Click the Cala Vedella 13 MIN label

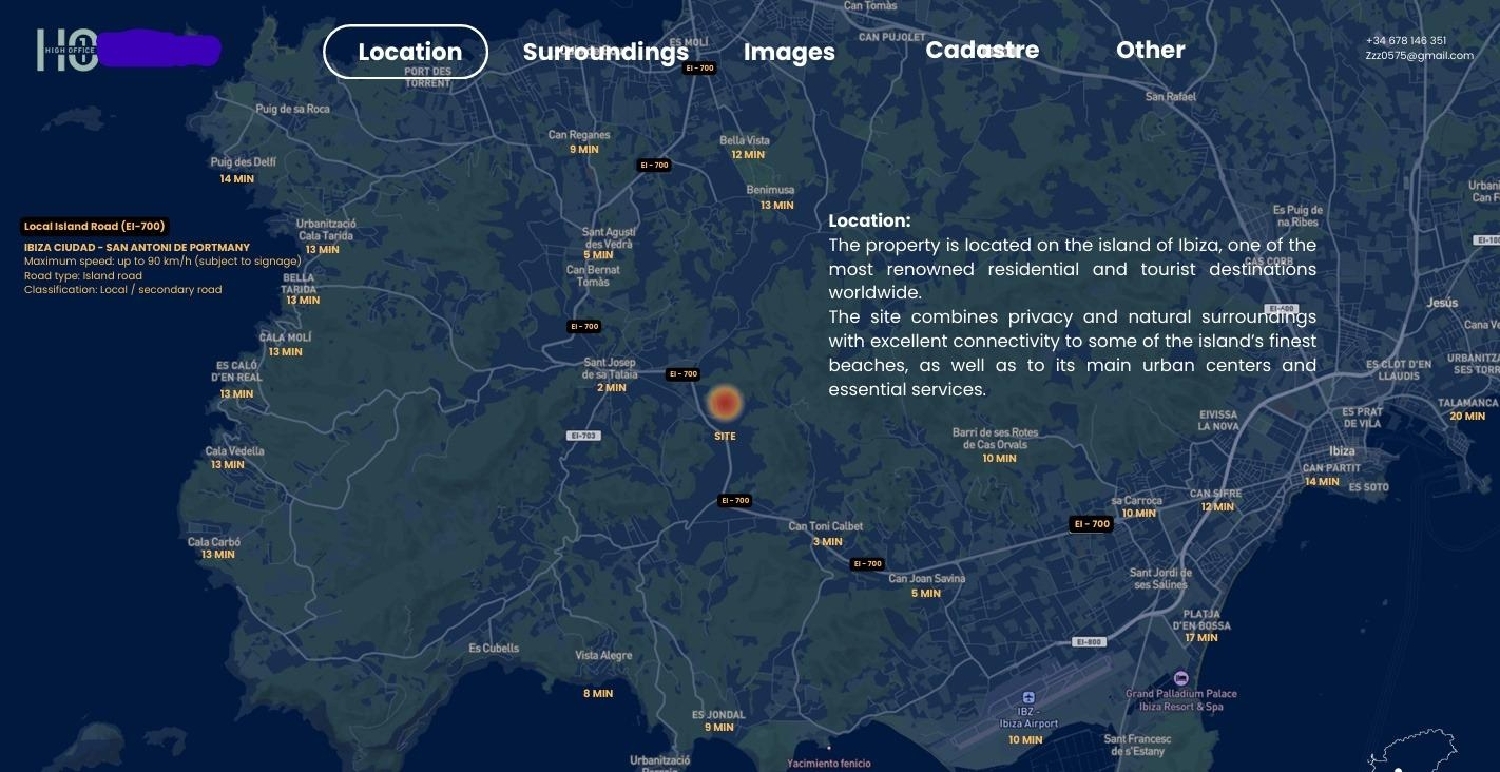pos(234,457)
